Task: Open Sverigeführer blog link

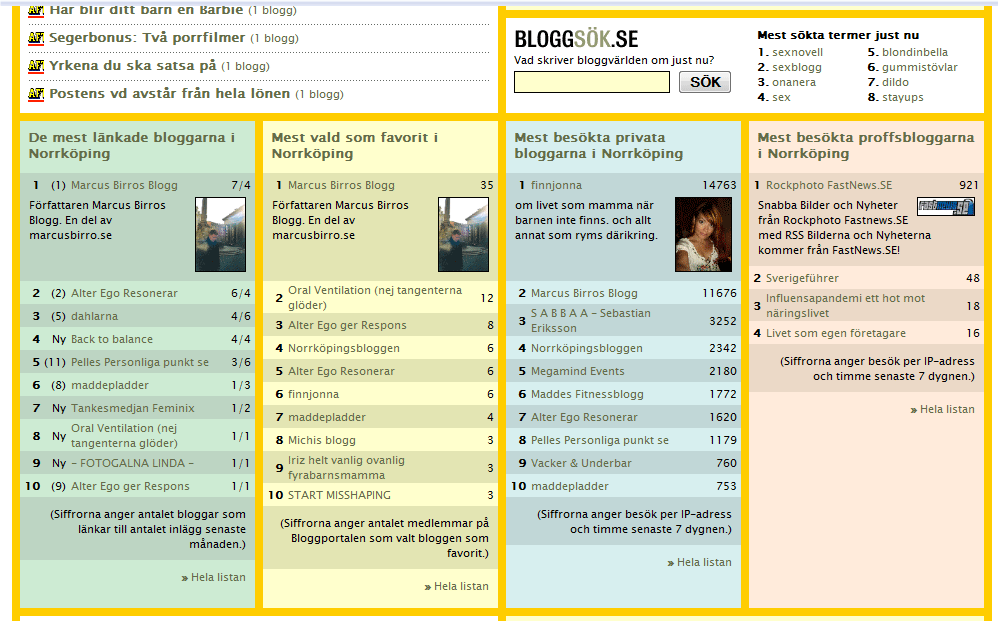Action: 802,278
